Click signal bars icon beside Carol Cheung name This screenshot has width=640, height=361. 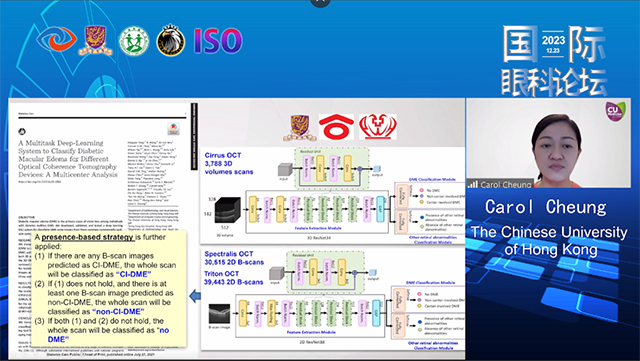click(x=473, y=184)
